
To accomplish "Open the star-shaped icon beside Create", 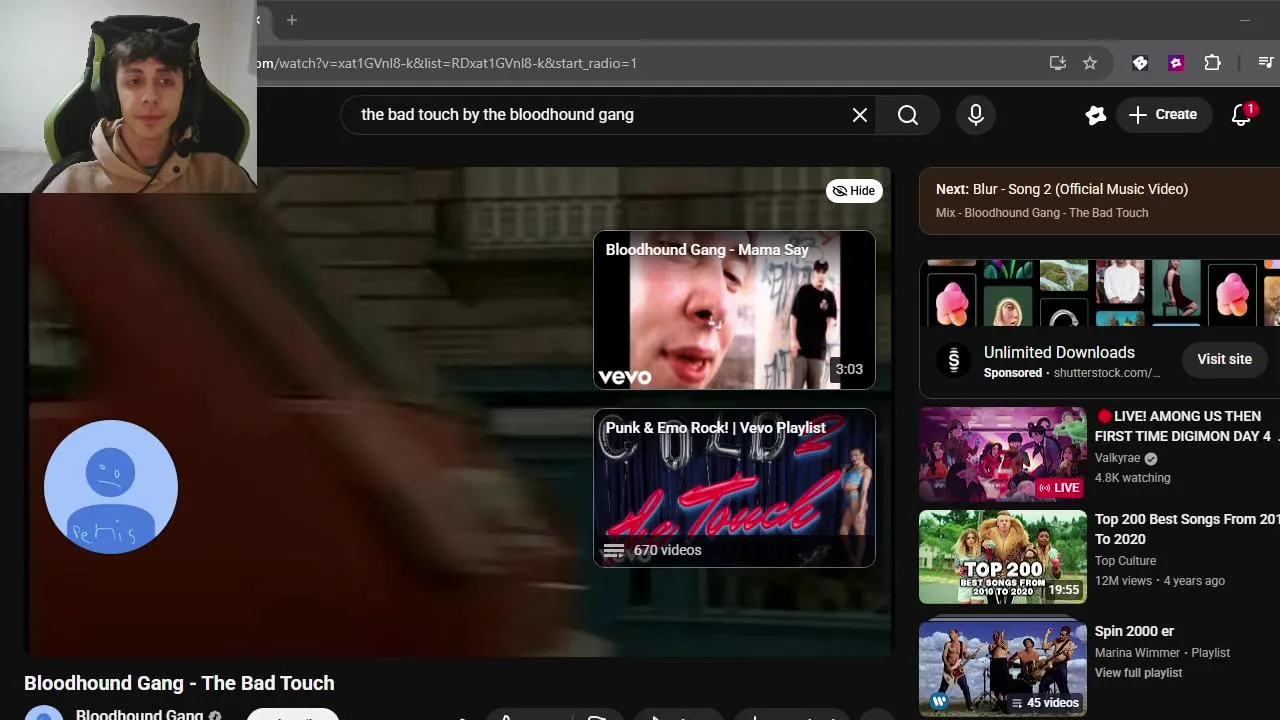I will click(x=1096, y=115).
